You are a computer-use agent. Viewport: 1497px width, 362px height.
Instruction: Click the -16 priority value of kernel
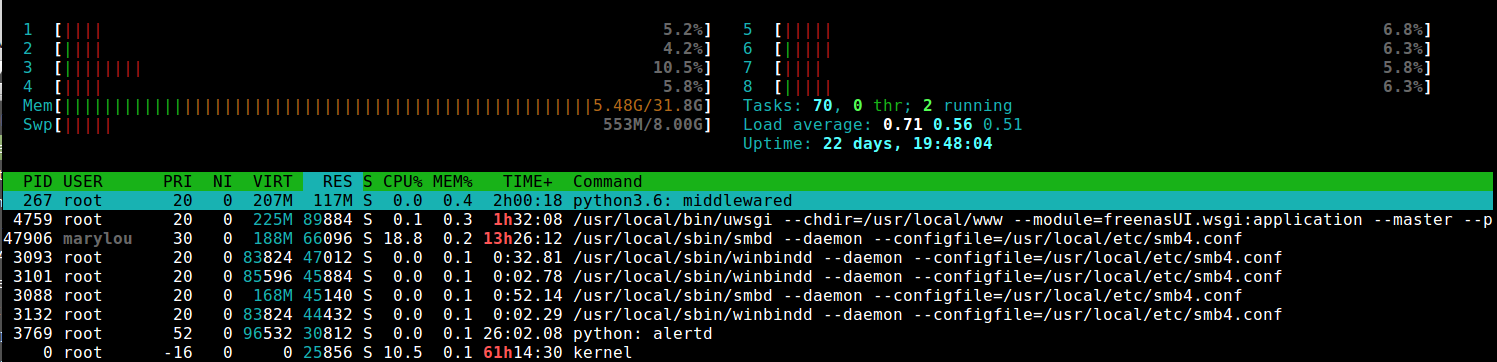pos(177,353)
